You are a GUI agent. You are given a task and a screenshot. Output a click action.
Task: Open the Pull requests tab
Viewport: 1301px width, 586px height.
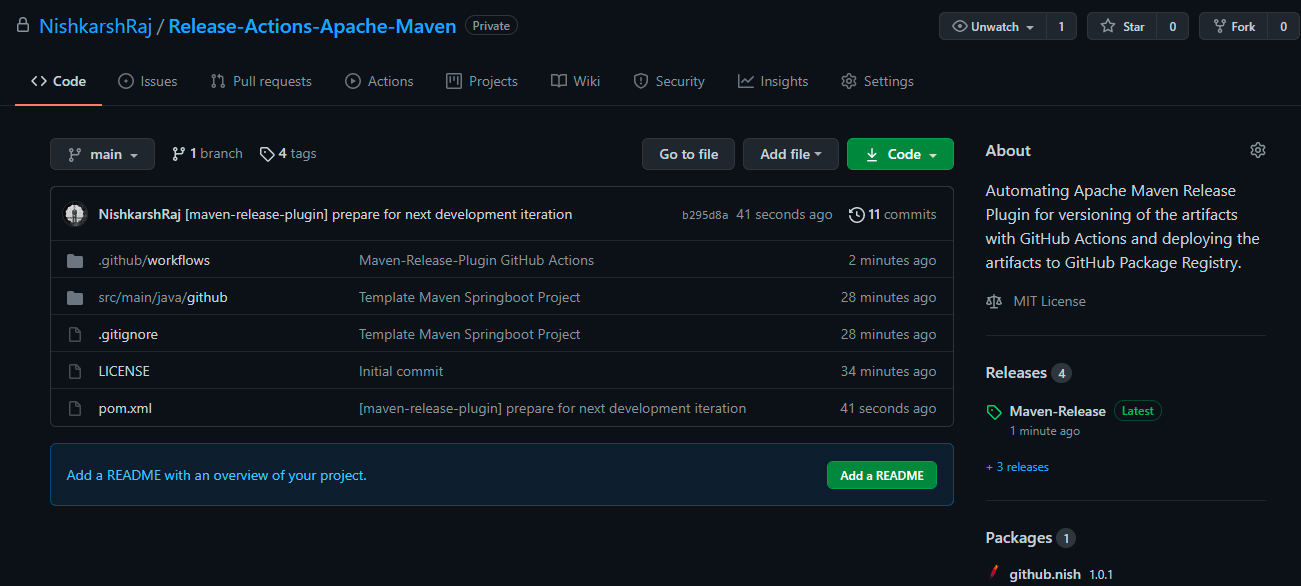(261, 81)
